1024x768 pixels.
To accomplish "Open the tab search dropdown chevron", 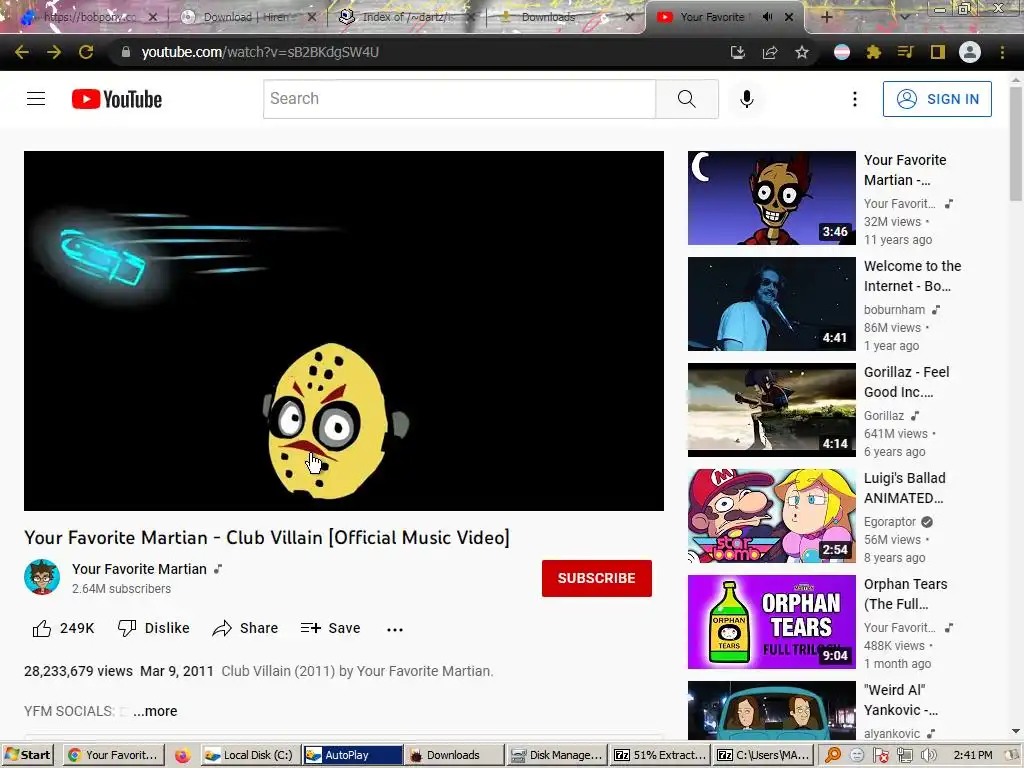I will tap(904, 17).
